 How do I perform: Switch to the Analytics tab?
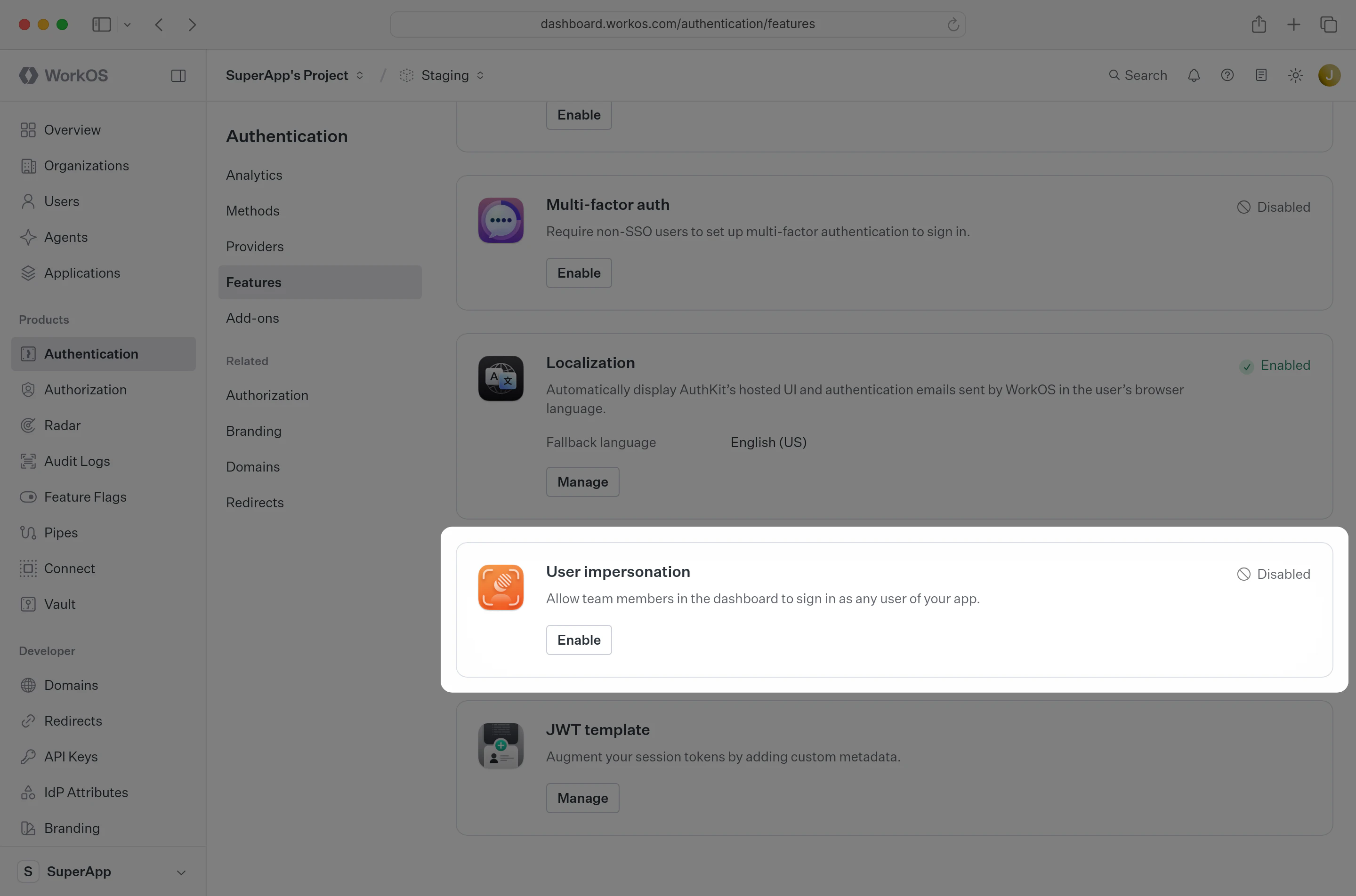pyautogui.click(x=320, y=176)
